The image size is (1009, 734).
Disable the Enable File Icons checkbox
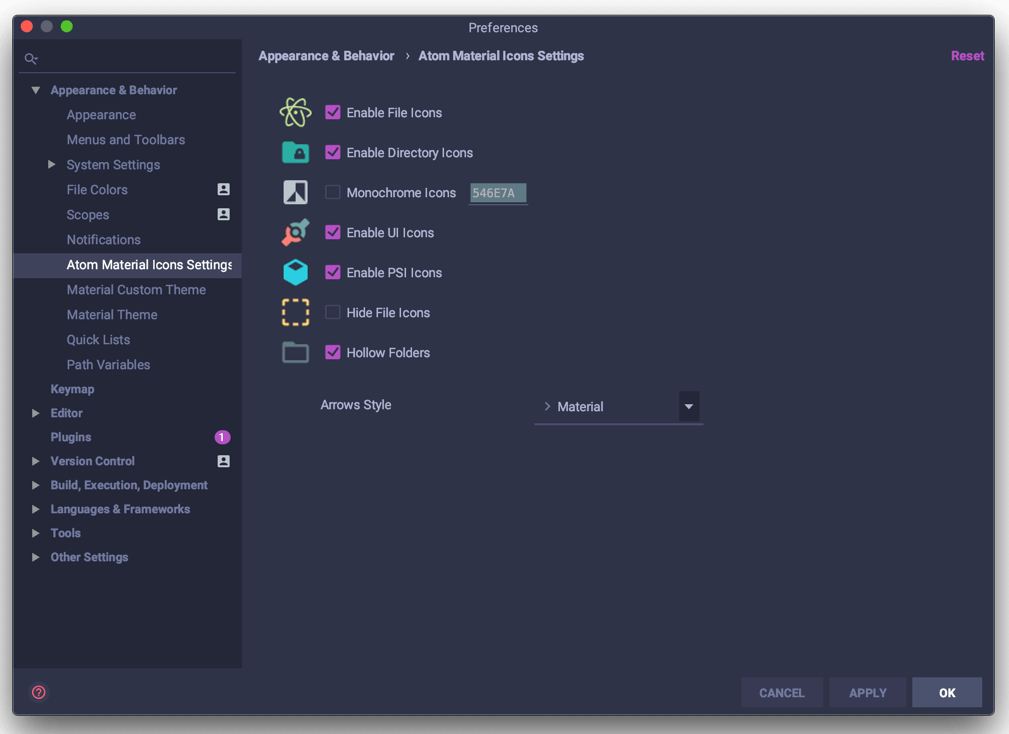click(x=333, y=113)
